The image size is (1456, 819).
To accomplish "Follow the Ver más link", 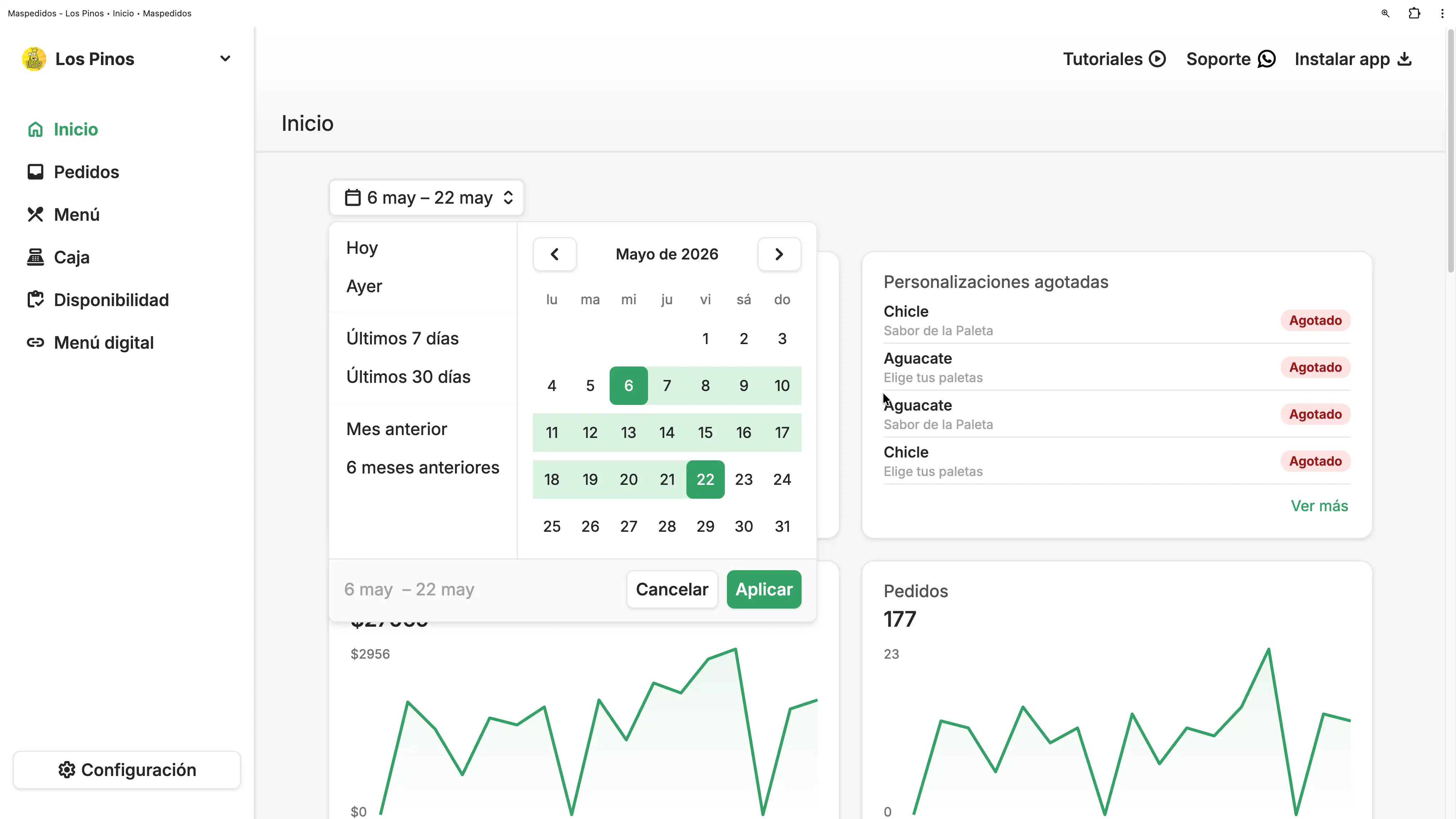I will point(1319,506).
